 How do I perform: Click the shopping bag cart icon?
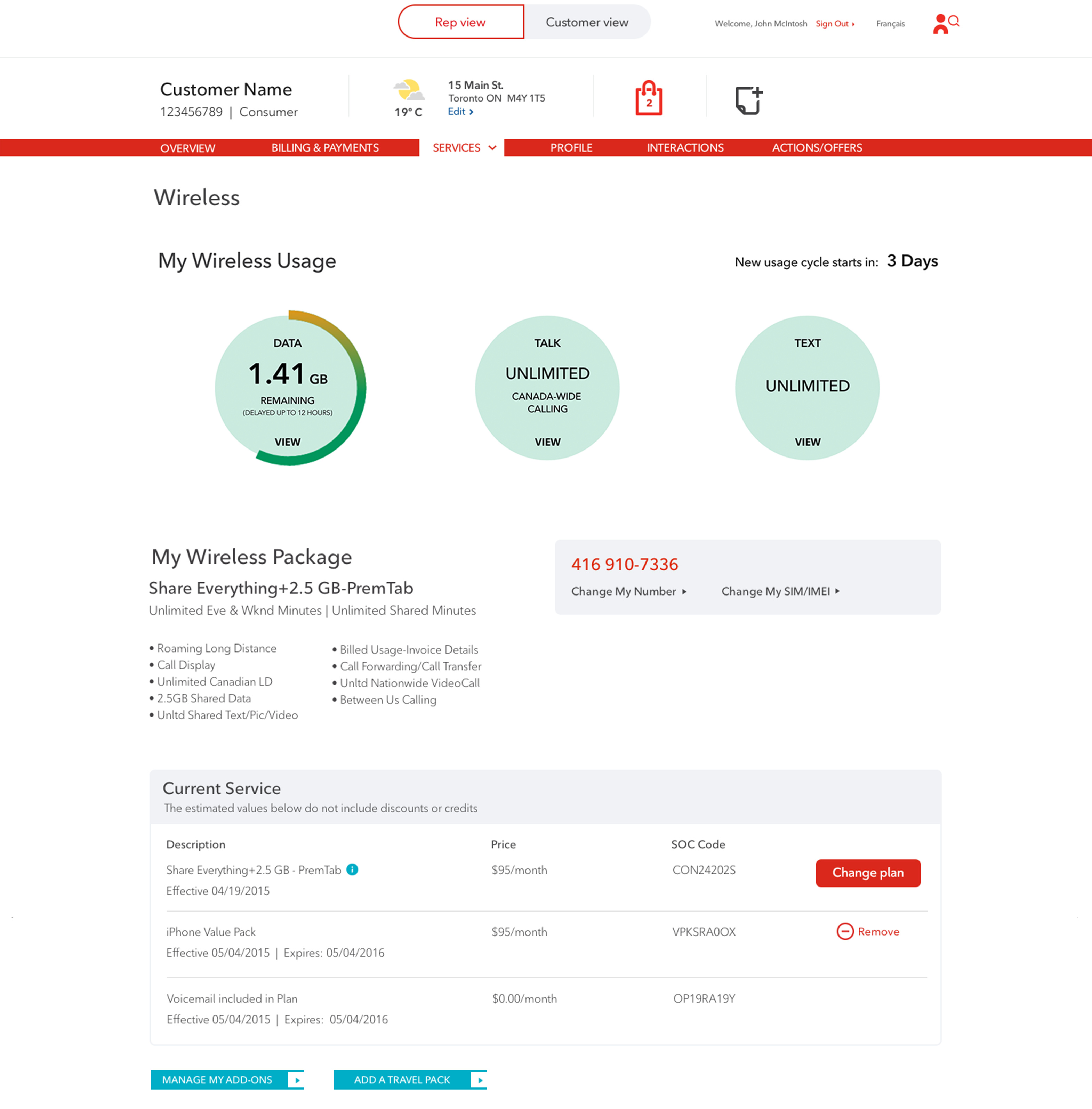point(648,99)
